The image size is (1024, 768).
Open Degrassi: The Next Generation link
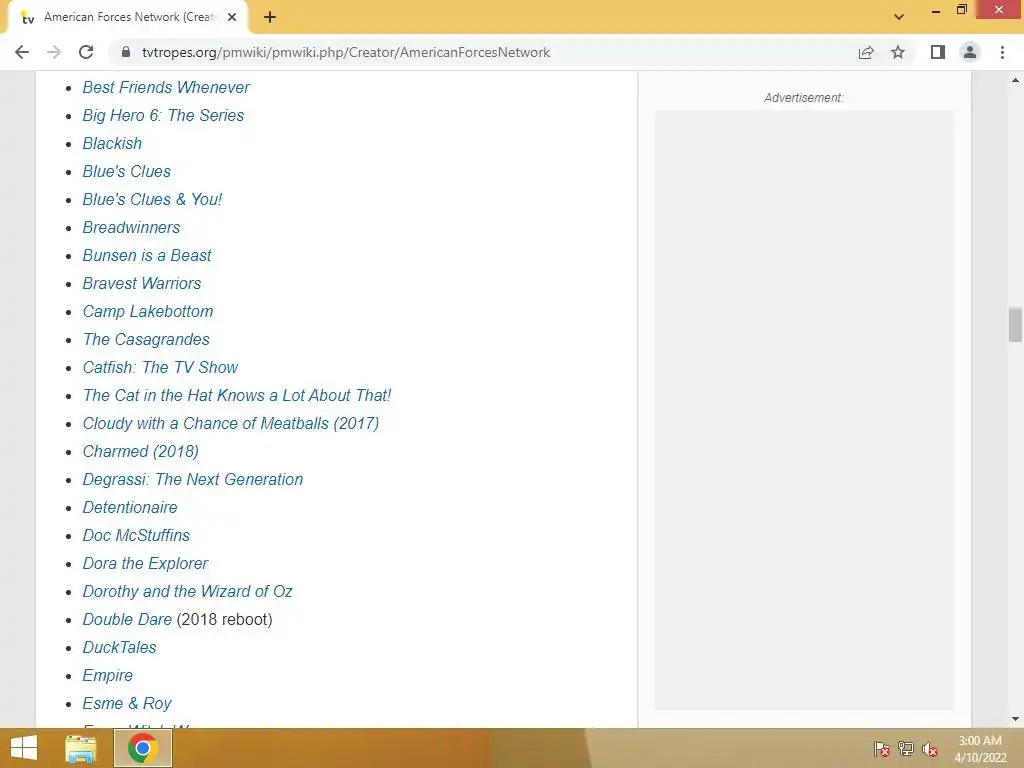(x=193, y=480)
